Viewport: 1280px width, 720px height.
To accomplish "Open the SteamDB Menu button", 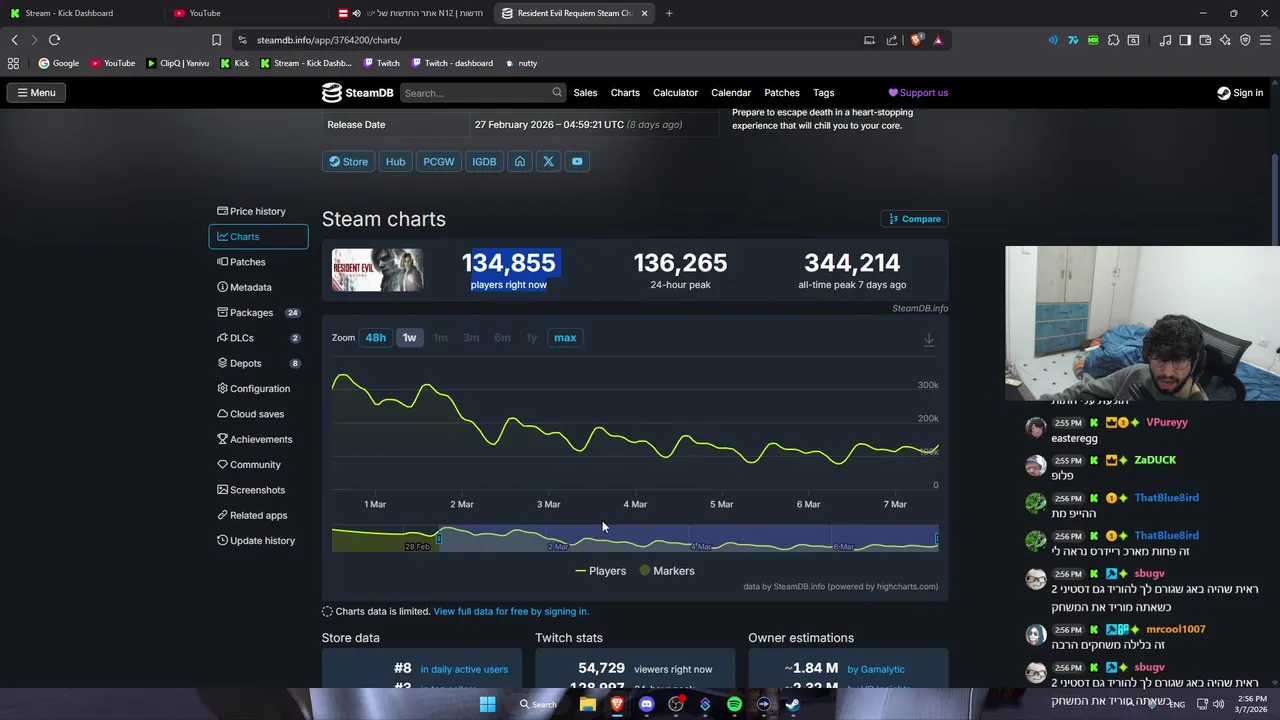I will pyautogui.click(x=36, y=93).
